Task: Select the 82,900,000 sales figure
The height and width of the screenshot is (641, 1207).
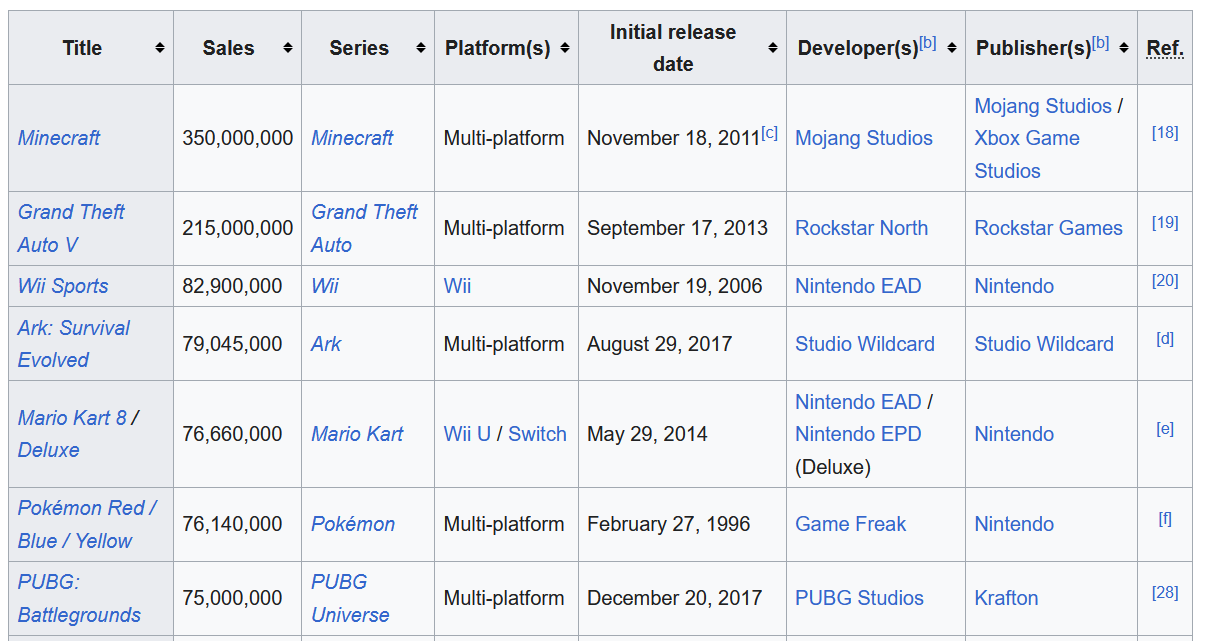Action: pos(232,286)
